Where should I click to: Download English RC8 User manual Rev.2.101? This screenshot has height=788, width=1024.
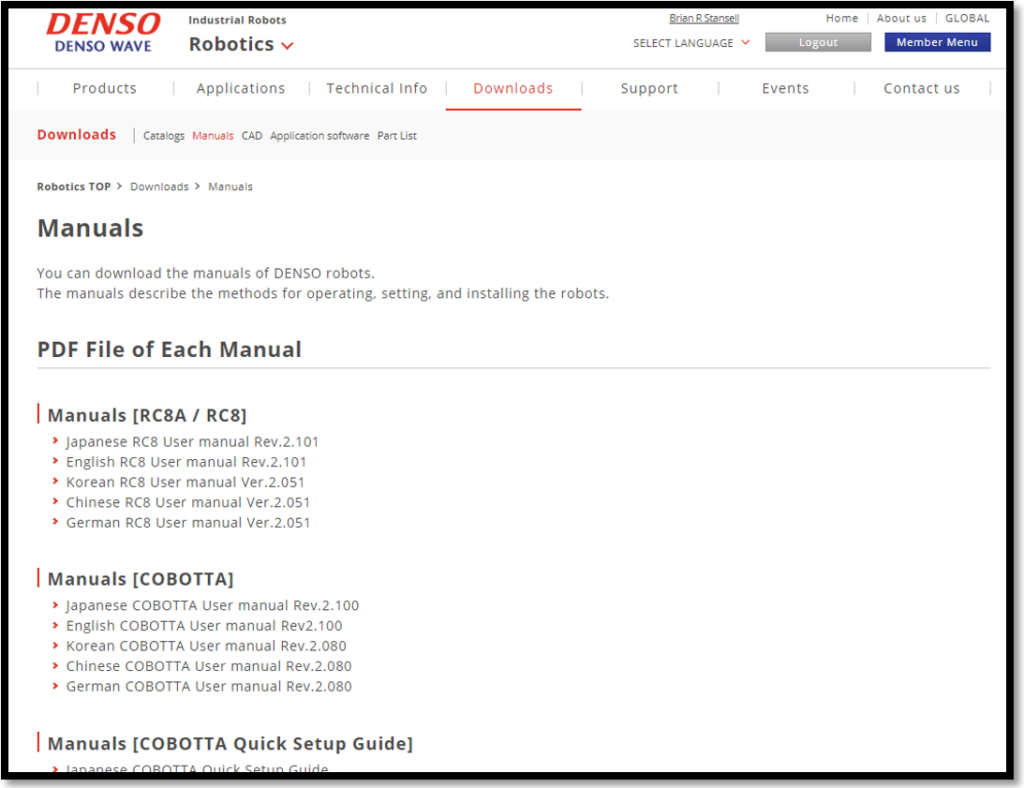186,462
